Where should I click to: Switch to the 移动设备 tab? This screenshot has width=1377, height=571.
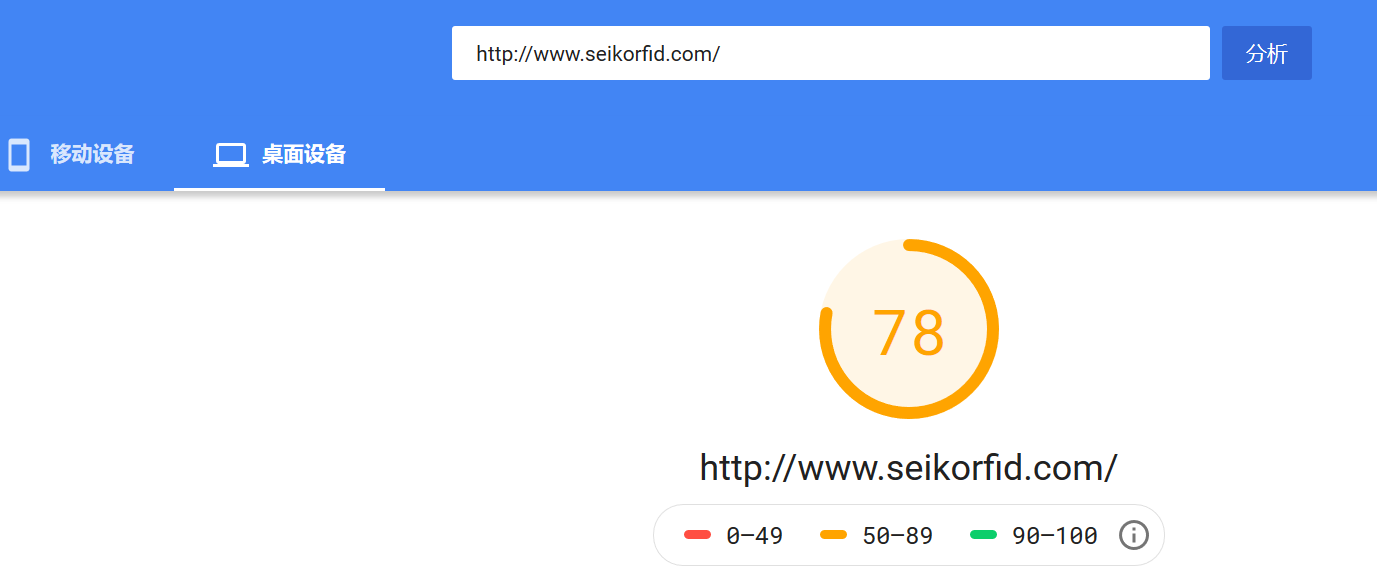click(92, 155)
